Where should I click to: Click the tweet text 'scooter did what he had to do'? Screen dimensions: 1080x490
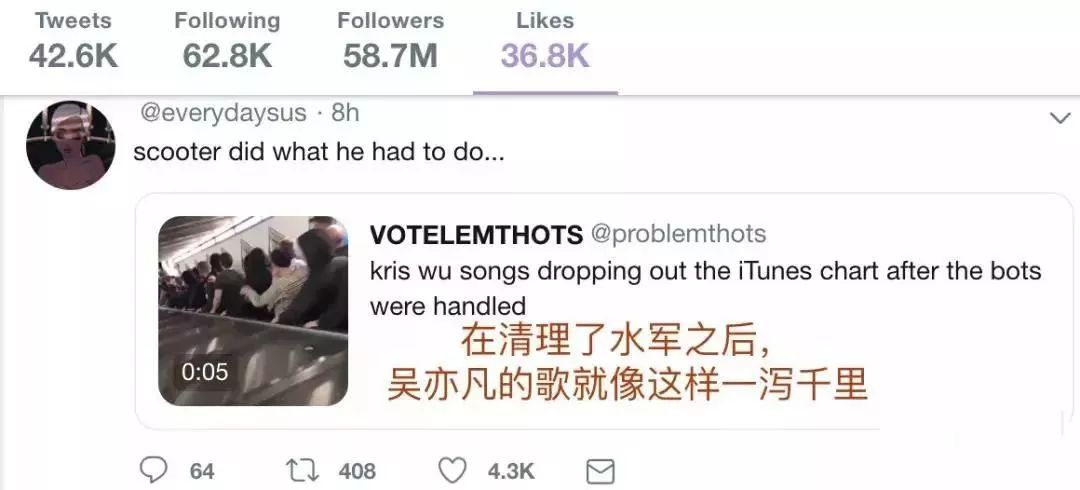[x=319, y=152]
